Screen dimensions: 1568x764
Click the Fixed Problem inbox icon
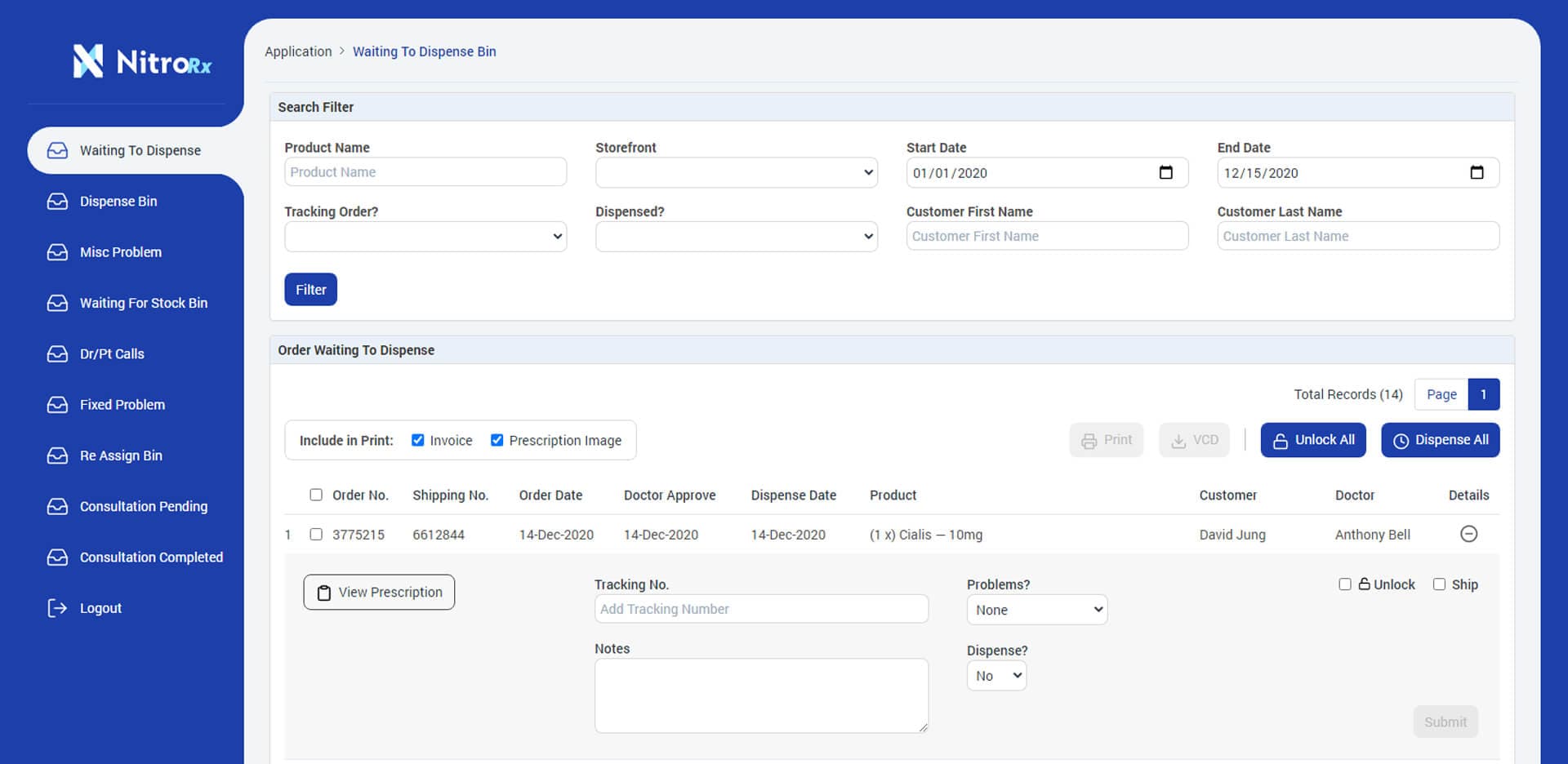(57, 405)
